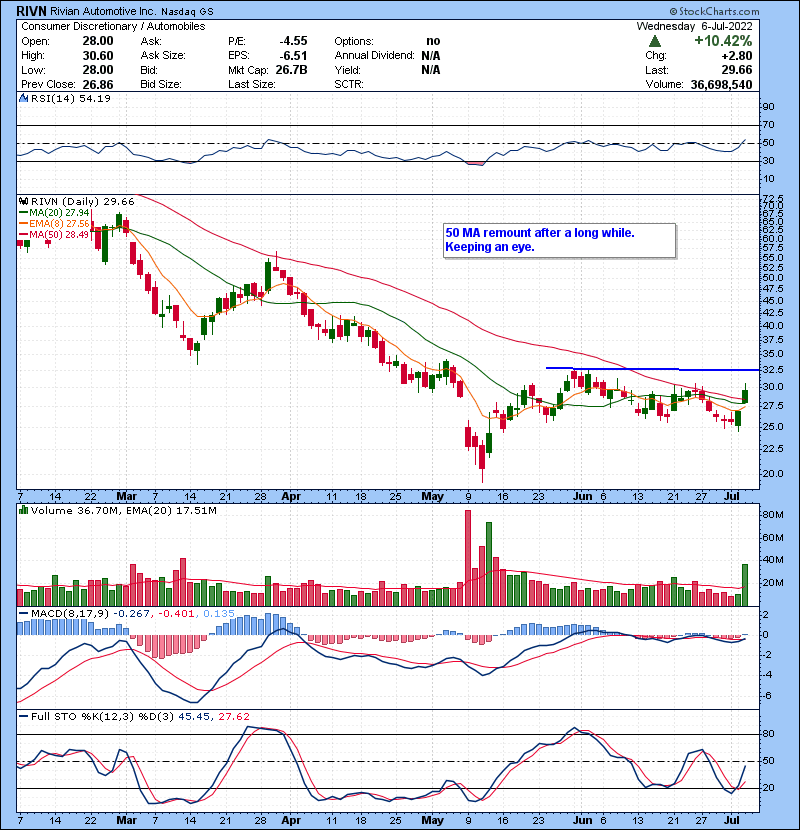Click the MA(20) 27.94 legend entry
Image resolution: width=800 pixels, height=830 pixels.
(x=55, y=212)
